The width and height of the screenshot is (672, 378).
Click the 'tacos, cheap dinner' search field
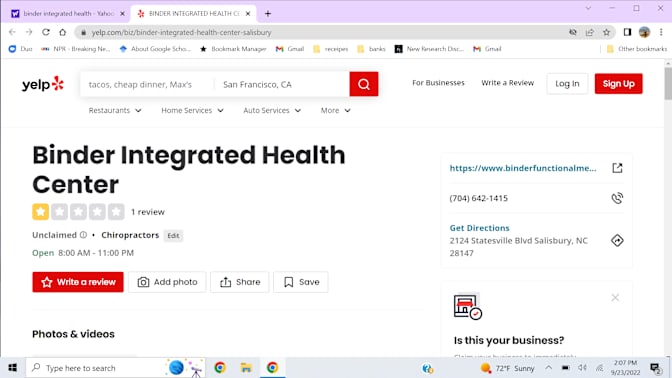[x=147, y=84]
